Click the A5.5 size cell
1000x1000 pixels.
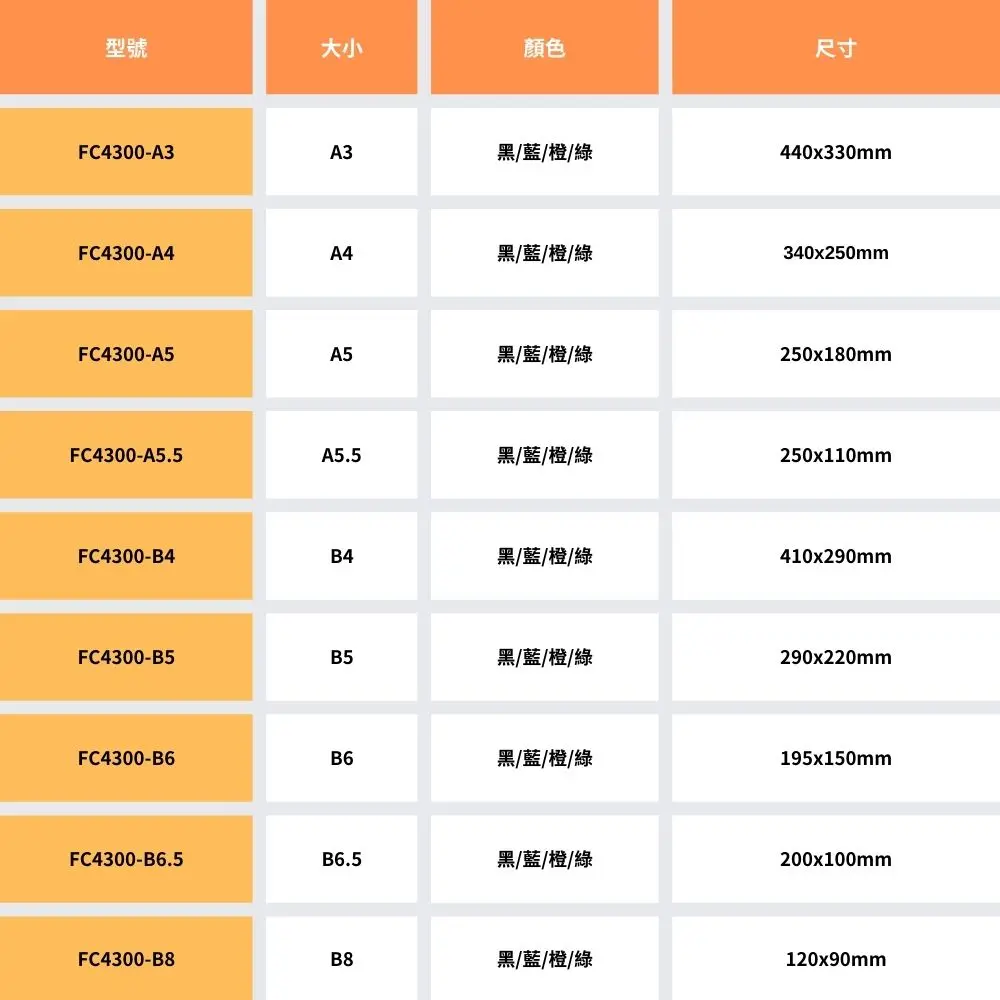[341, 455]
